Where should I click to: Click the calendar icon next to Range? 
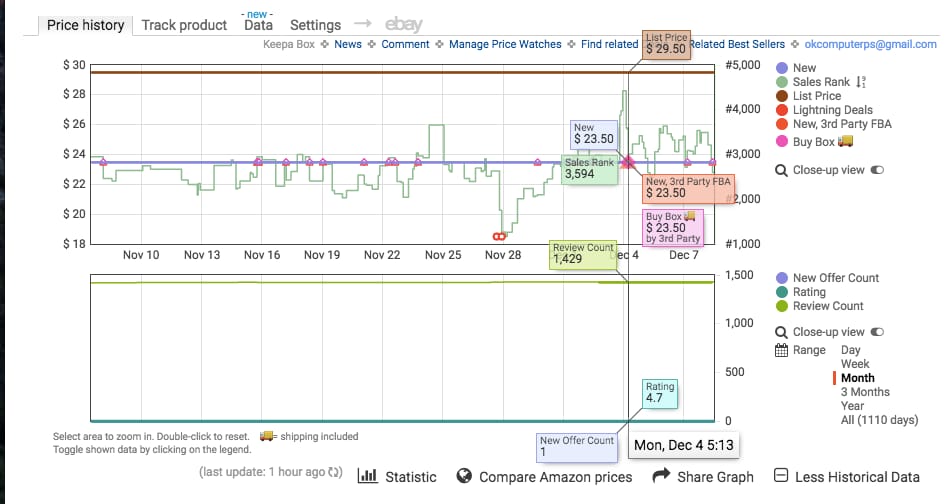783,350
